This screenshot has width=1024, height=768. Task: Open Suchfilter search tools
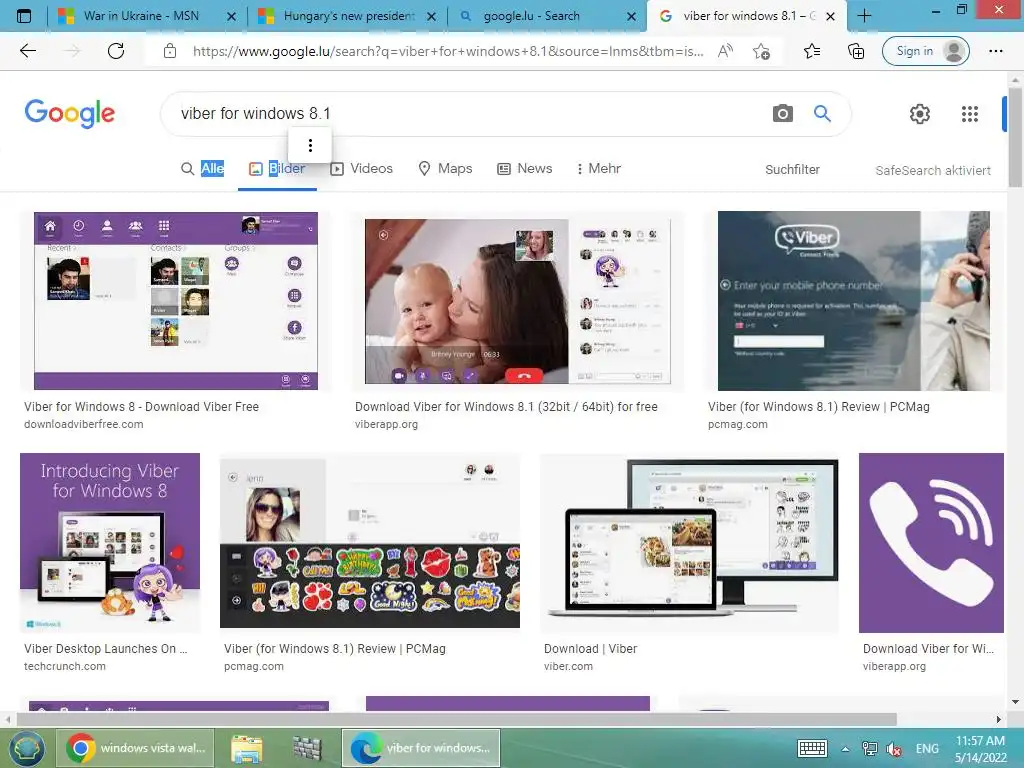coord(792,170)
